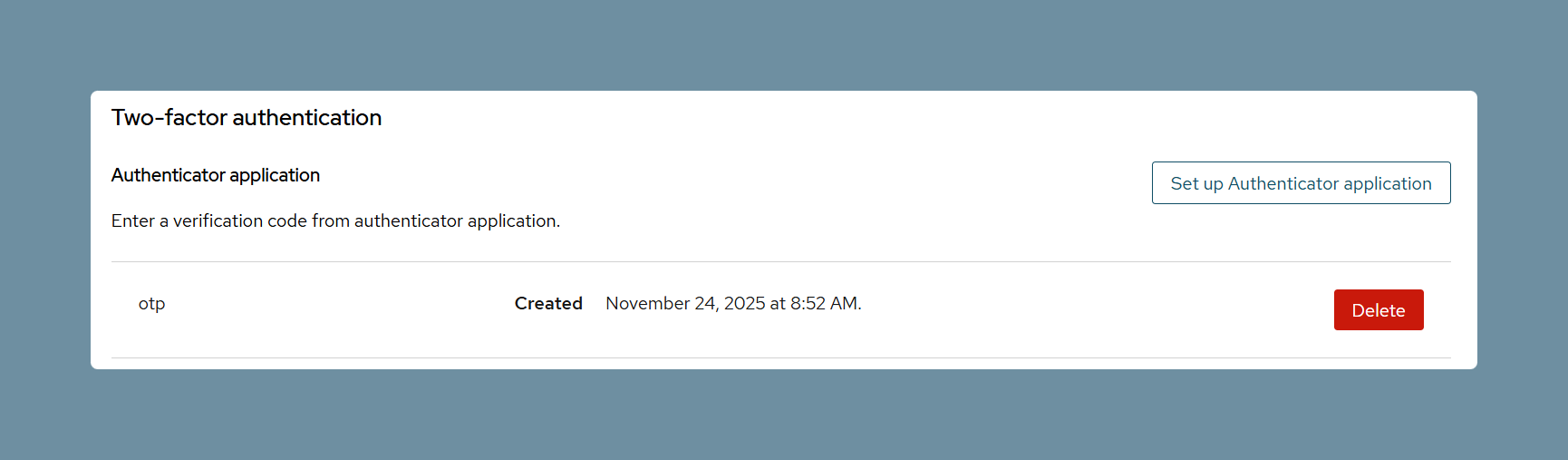This screenshot has height=460, width=1568.
Task: Remove the authenticator created November 24
Action: pos(1379,310)
